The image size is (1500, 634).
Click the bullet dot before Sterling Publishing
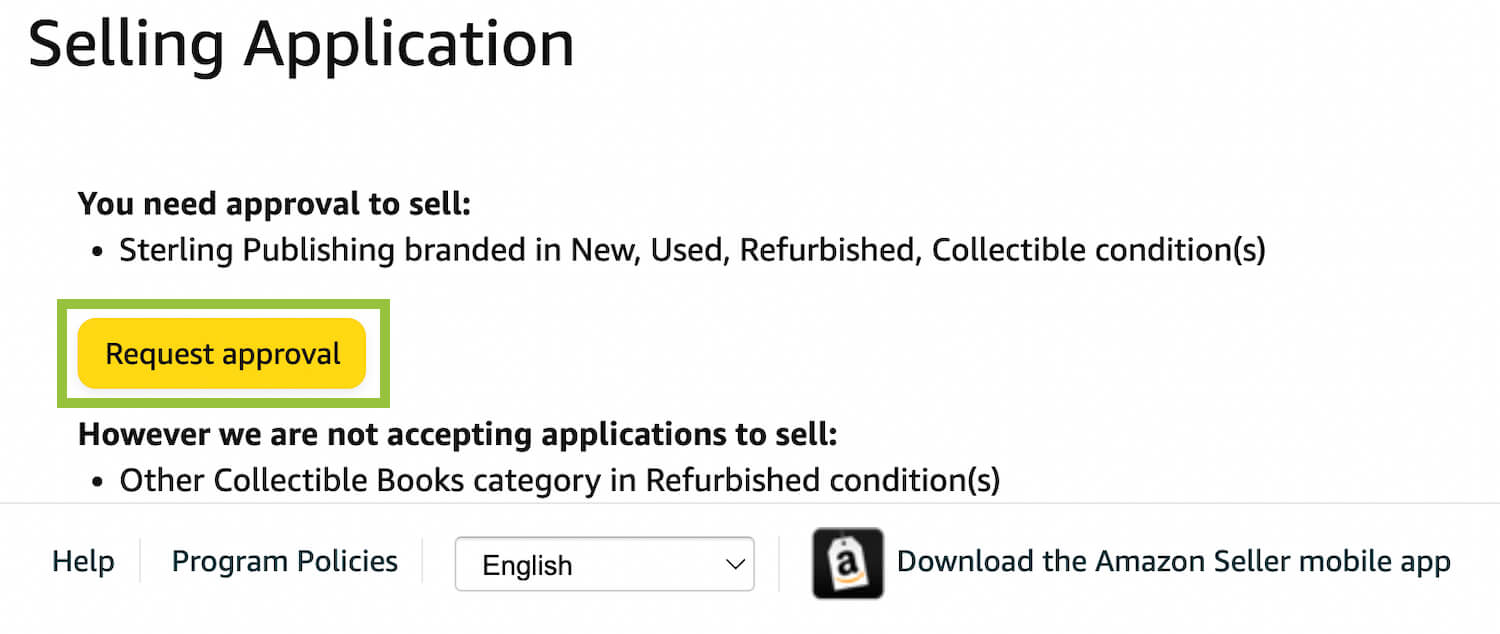tap(97, 251)
